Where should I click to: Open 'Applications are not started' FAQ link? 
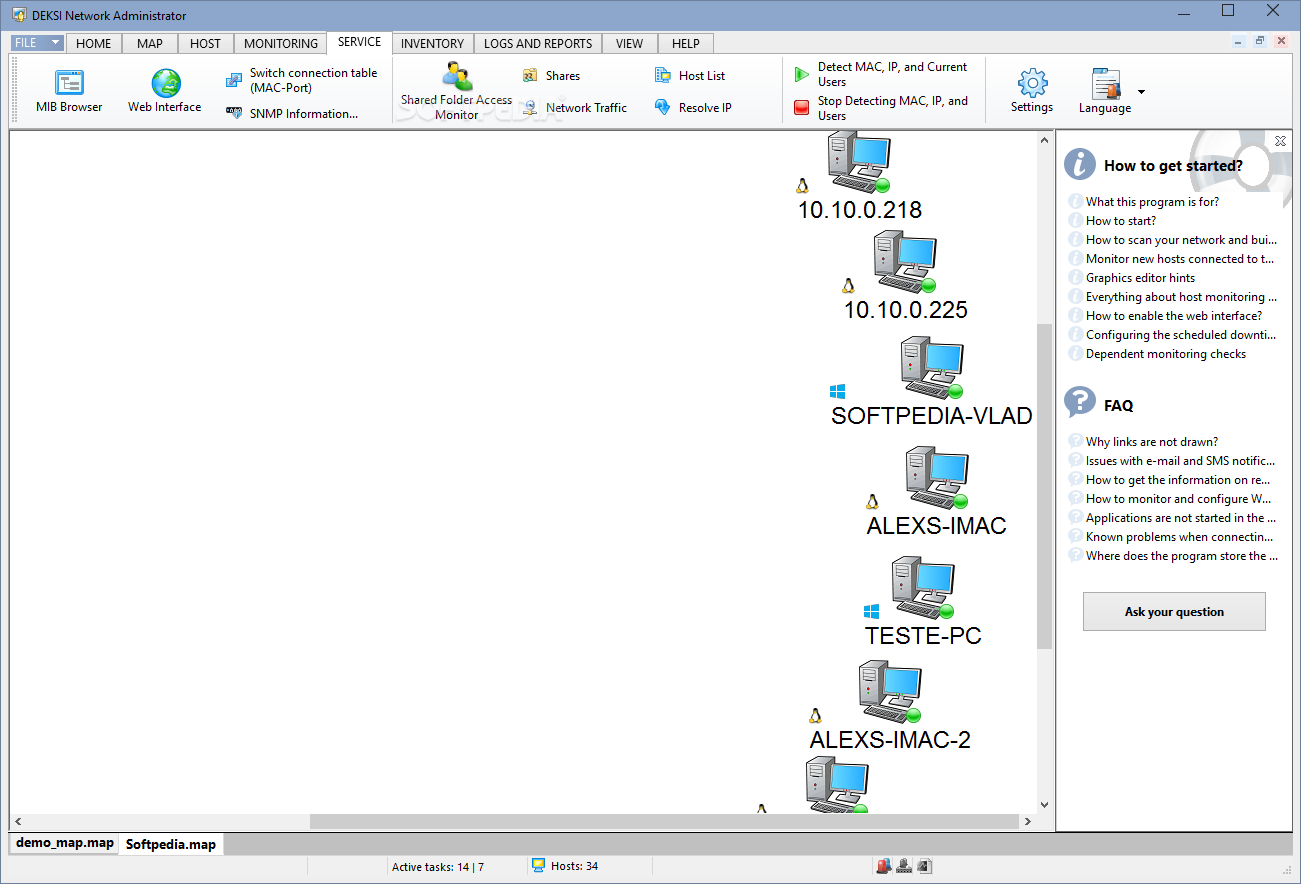[1181, 517]
